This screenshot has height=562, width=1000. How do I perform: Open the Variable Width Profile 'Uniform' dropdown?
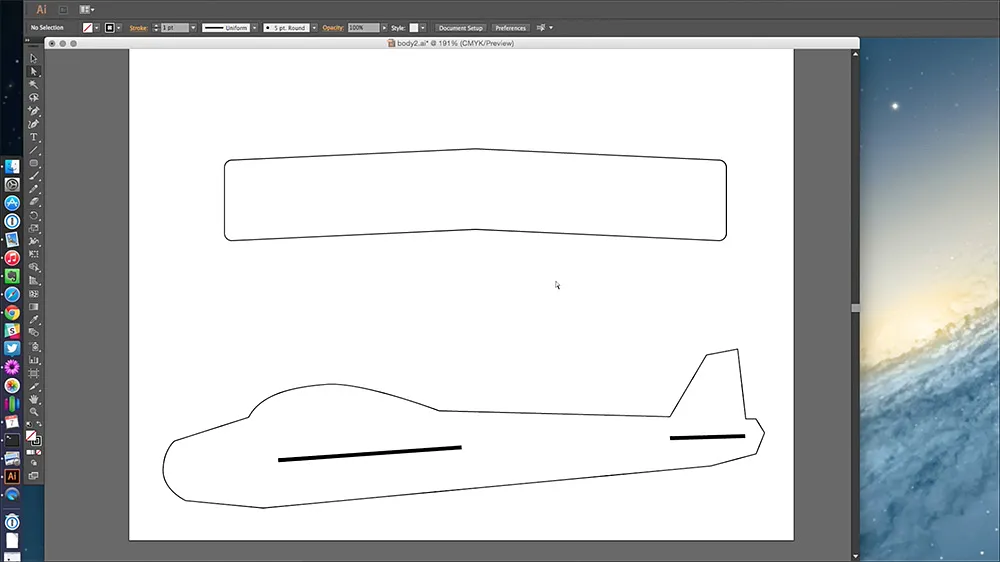254,28
